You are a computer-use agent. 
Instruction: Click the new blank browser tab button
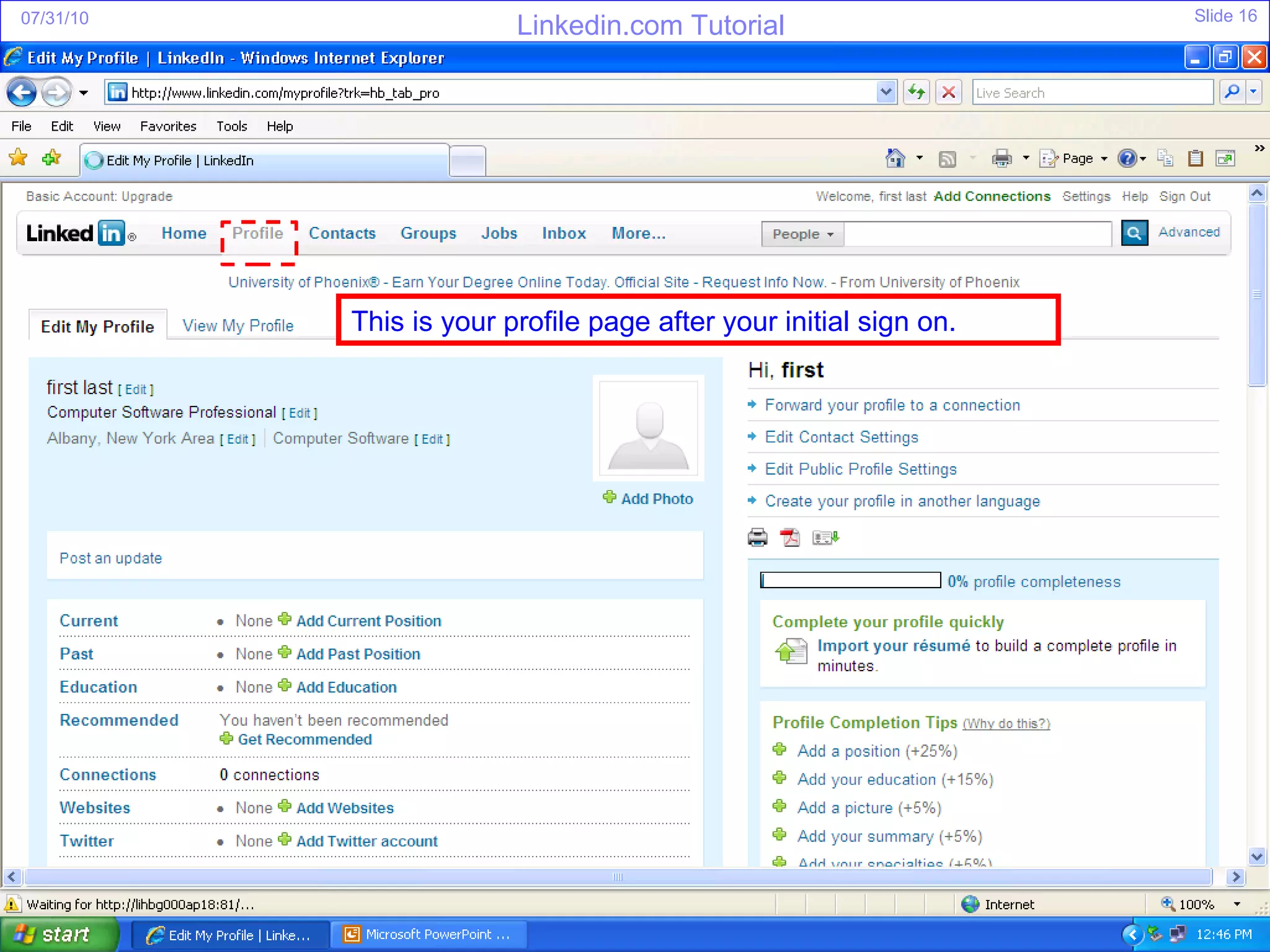click(468, 162)
